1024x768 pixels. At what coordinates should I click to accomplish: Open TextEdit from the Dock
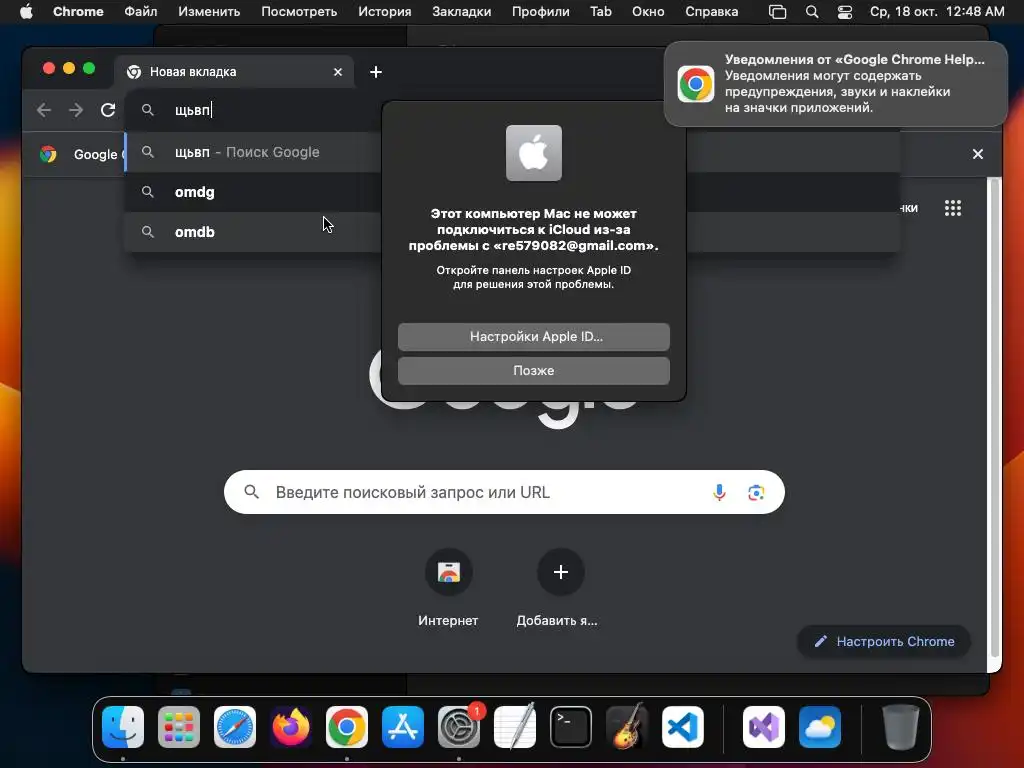coord(515,727)
